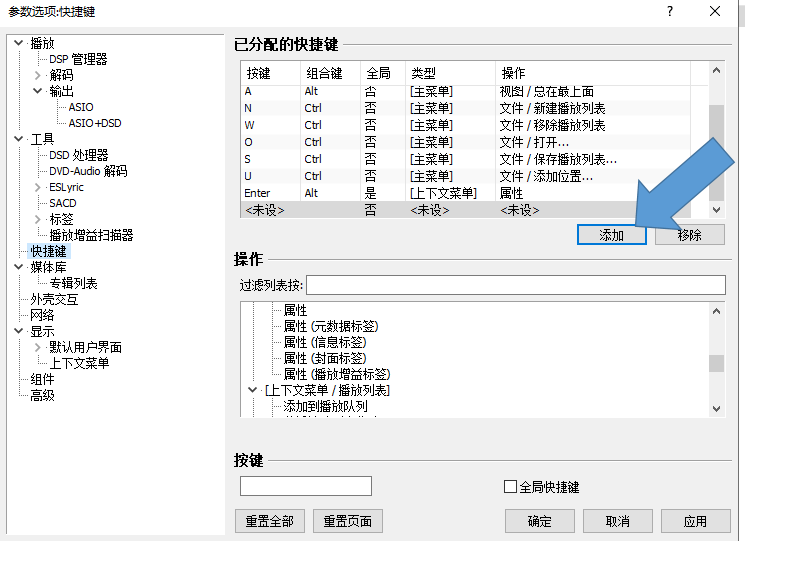Viewport: 795px width, 563px height.
Task: Collapse the [上下文菜单 / 播放列表] action group
Action: (253, 390)
